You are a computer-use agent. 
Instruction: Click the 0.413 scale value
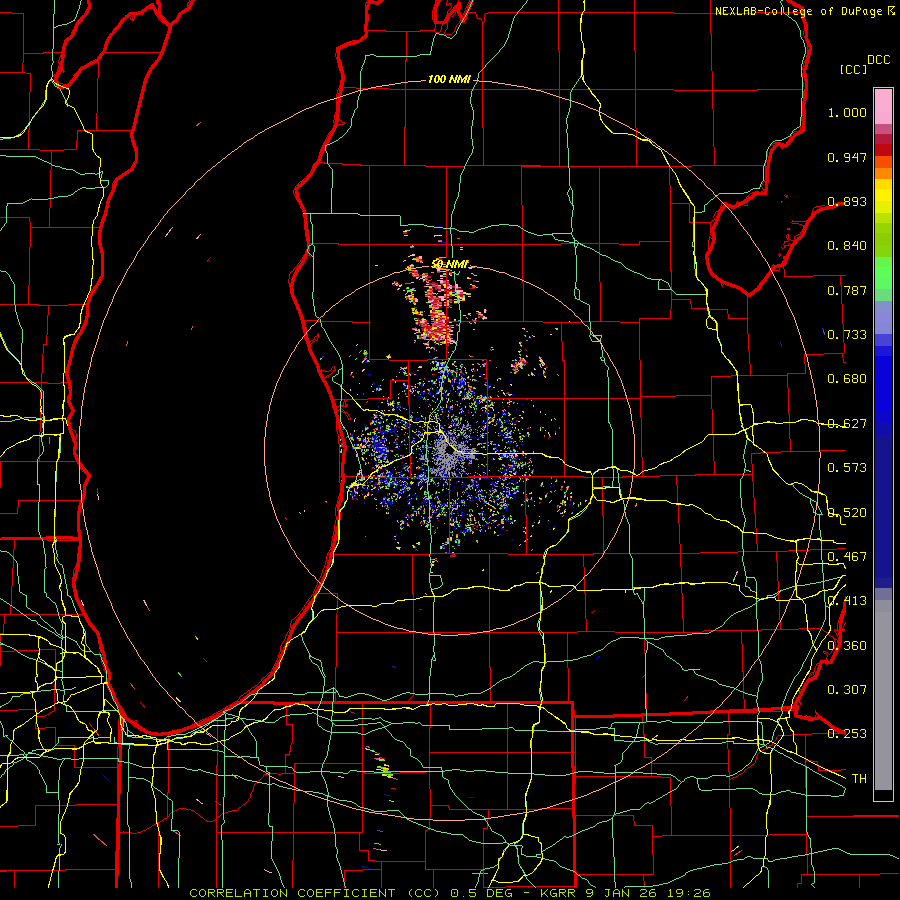(x=847, y=601)
